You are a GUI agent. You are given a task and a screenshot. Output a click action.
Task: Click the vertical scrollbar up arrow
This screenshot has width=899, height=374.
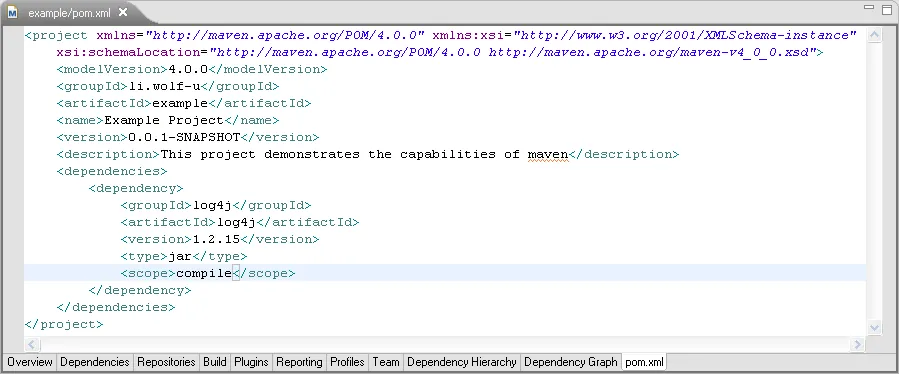tap(874, 36)
